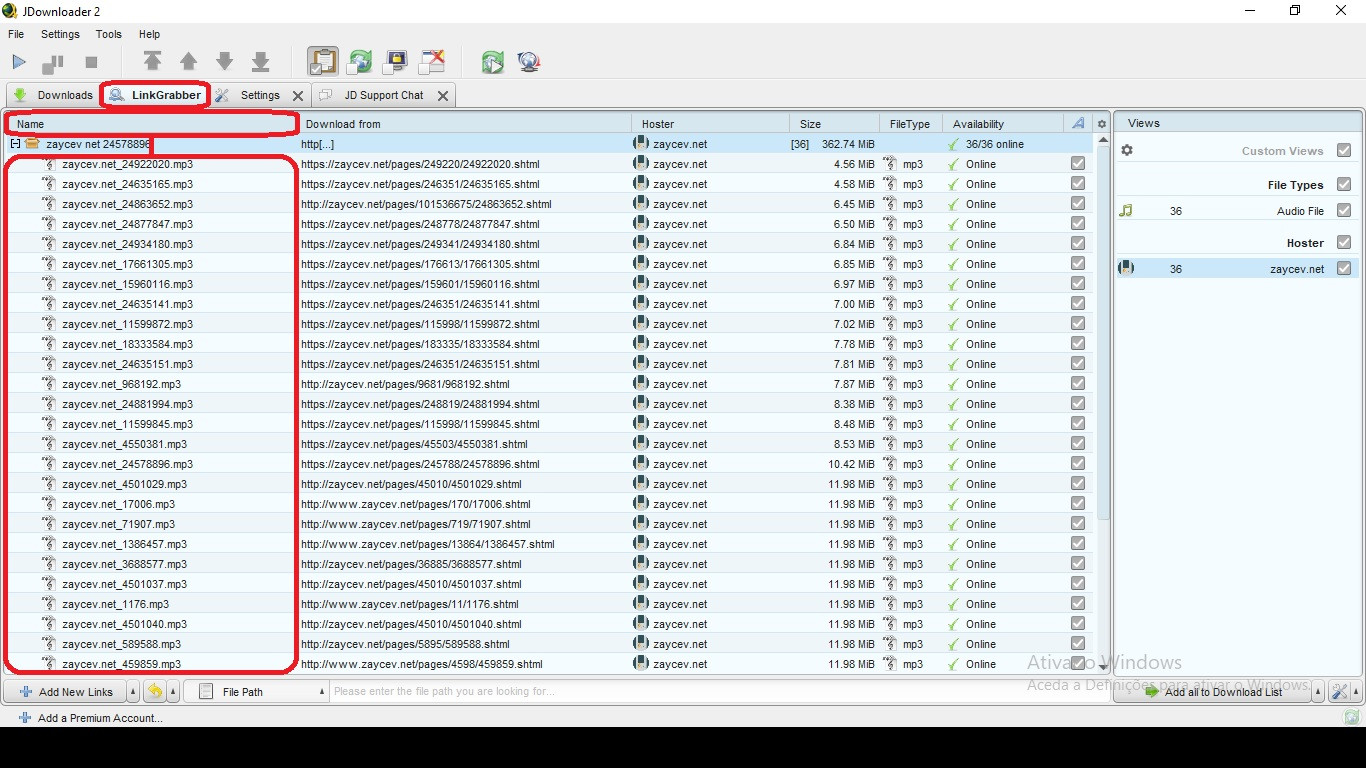Click the sort-lock icon in table header
1366x768 pixels.
coord(1078,124)
